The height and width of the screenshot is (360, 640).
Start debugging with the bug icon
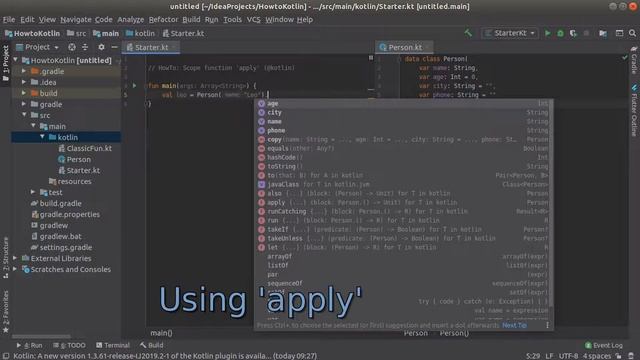pyautogui.click(x=560, y=33)
